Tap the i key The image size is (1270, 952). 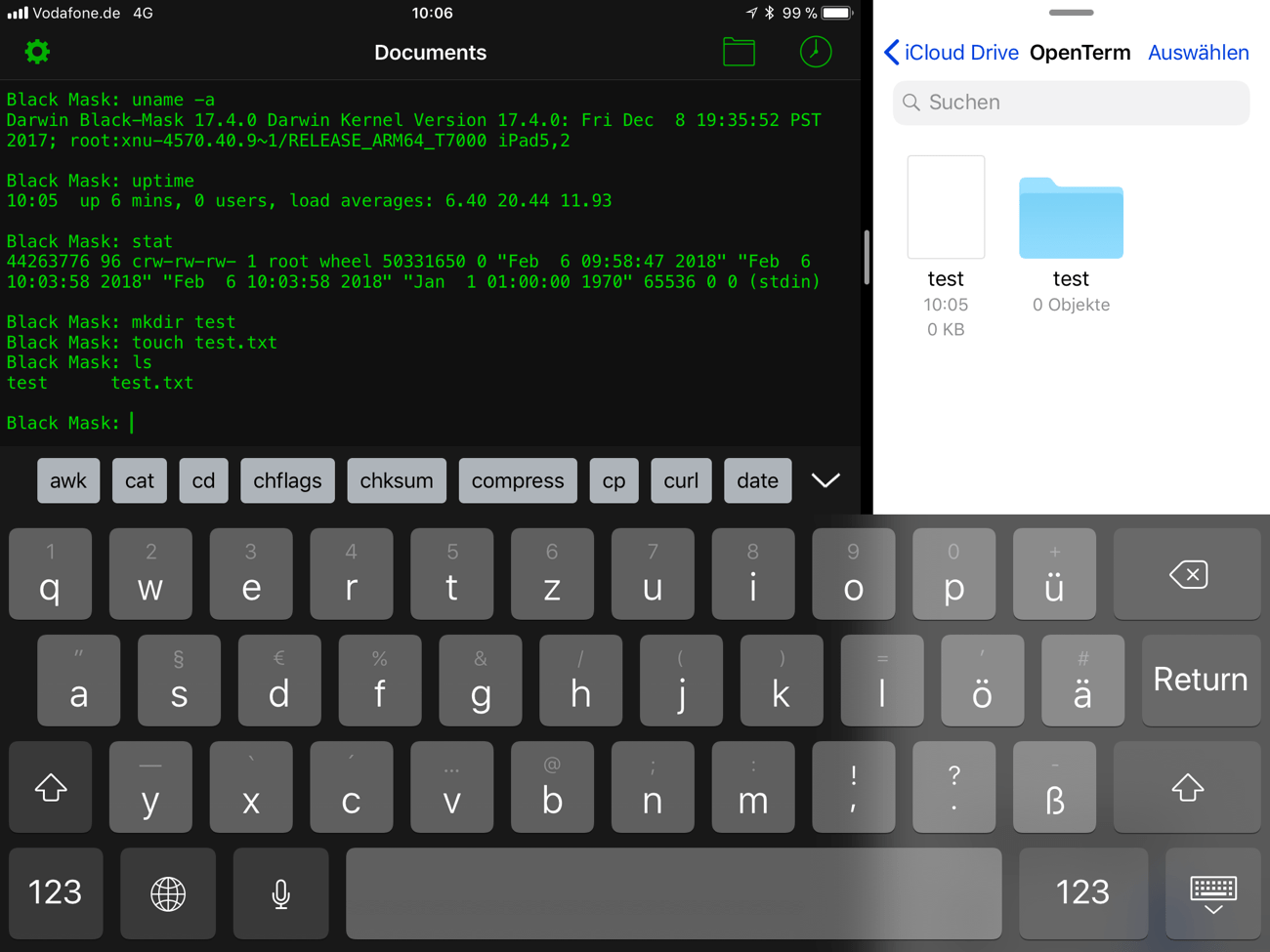[753, 574]
